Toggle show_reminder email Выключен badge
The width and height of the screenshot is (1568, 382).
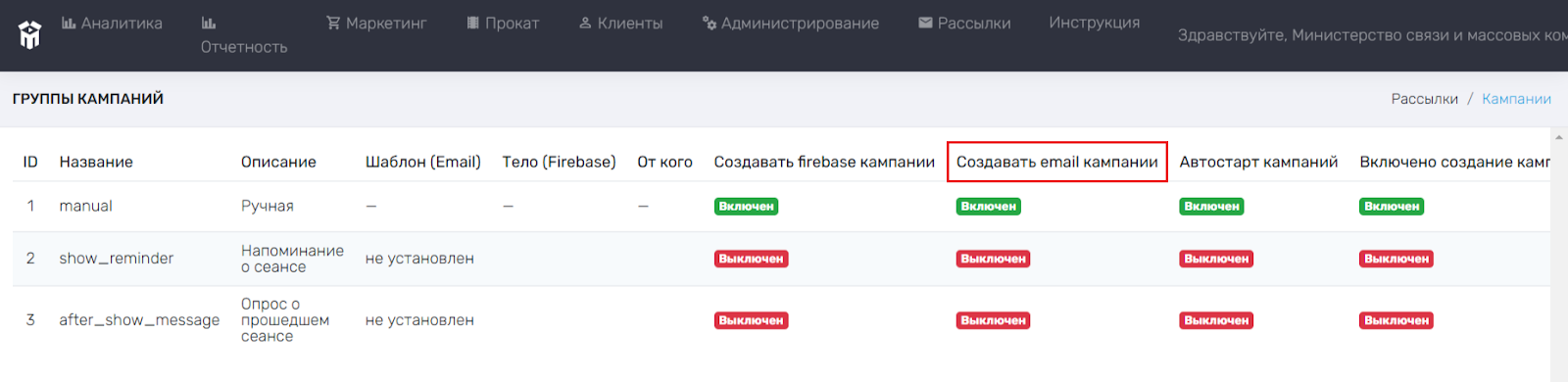(x=993, y=259)
